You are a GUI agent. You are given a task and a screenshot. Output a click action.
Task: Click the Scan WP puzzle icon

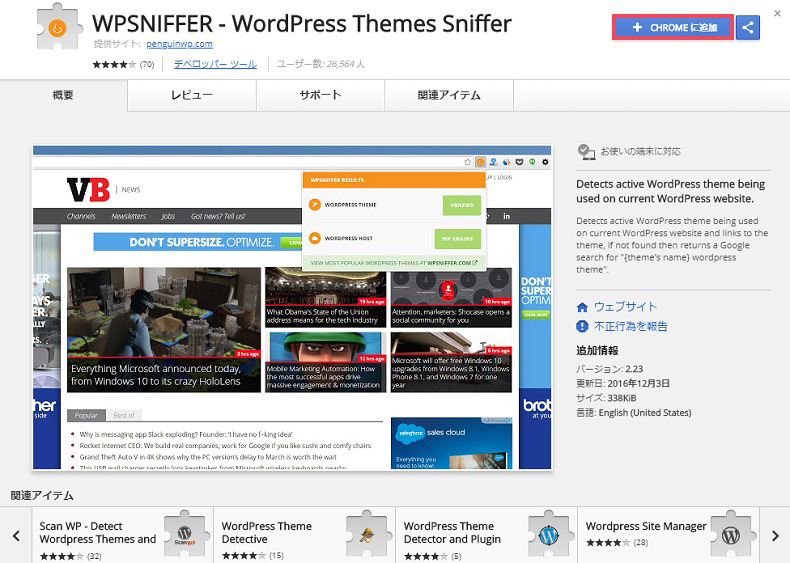point(185,534)
